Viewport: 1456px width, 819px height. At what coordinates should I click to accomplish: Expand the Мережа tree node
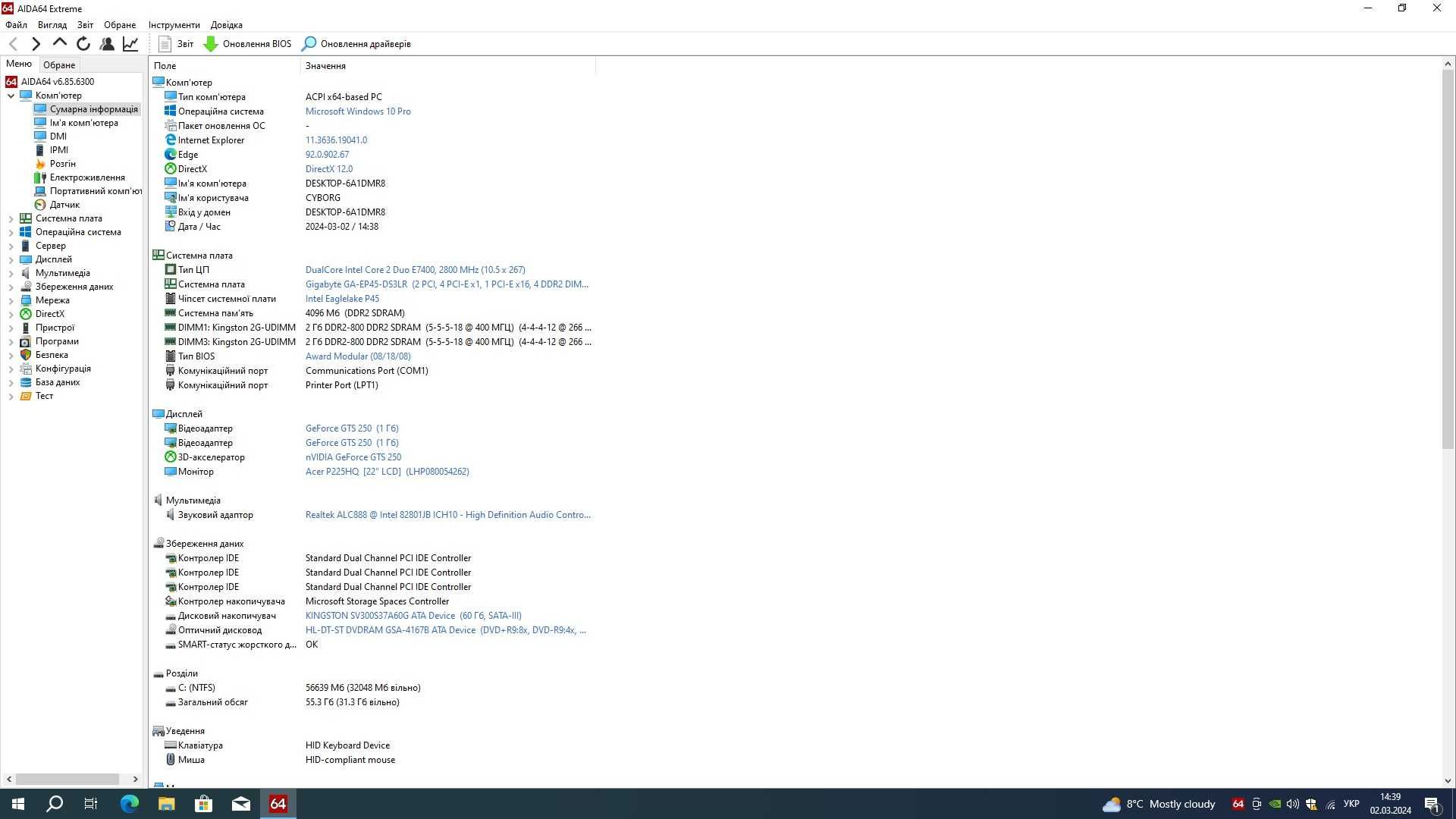click(11, 300)
